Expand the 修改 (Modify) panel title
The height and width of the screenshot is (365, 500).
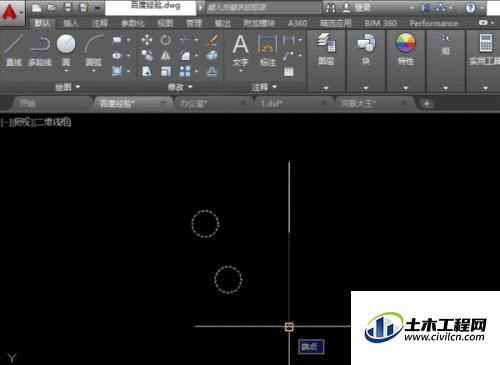tap(180, 87)
